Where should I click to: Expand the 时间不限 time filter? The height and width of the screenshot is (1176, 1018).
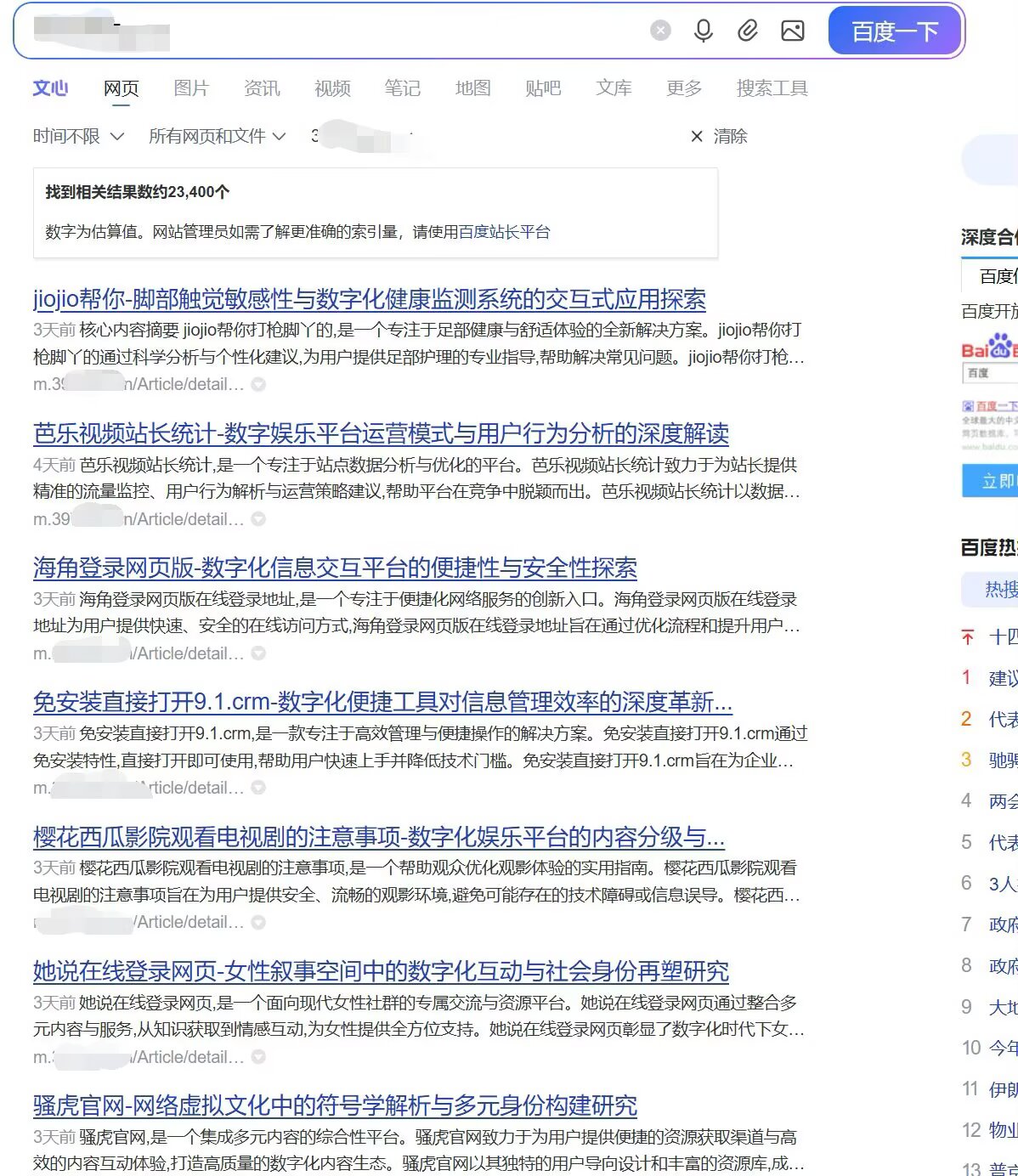[x=78, y=136]
